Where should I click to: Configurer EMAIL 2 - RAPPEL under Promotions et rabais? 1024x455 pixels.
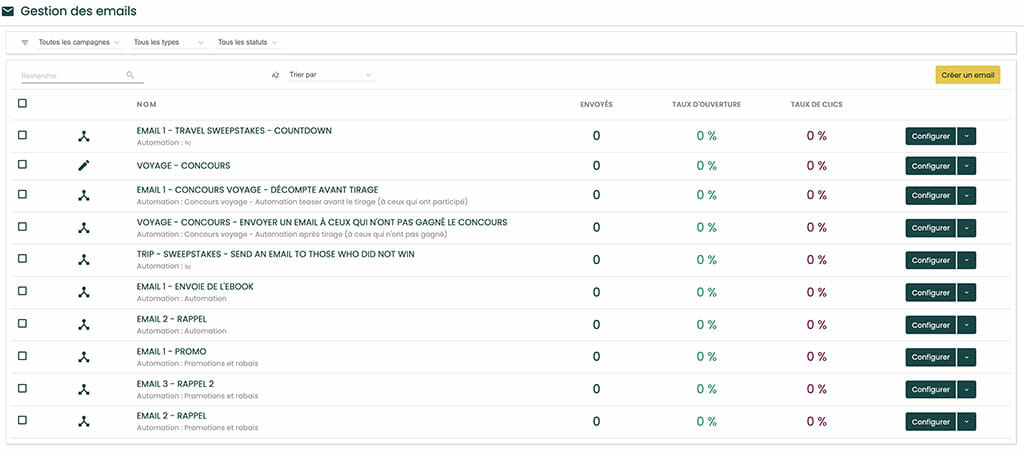pyautogui.click(x=931, y=422)
